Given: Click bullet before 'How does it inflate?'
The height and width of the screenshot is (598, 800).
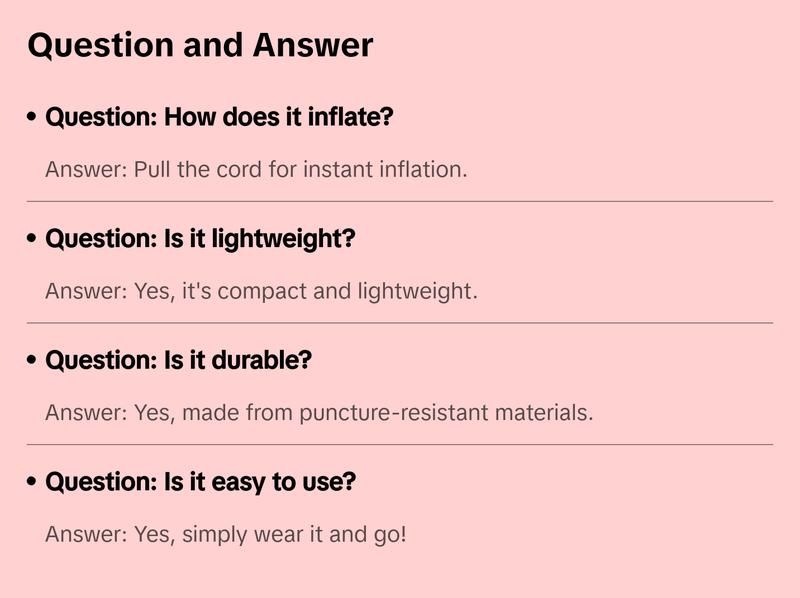Looking at the screenshot, I should pos(33,117).
